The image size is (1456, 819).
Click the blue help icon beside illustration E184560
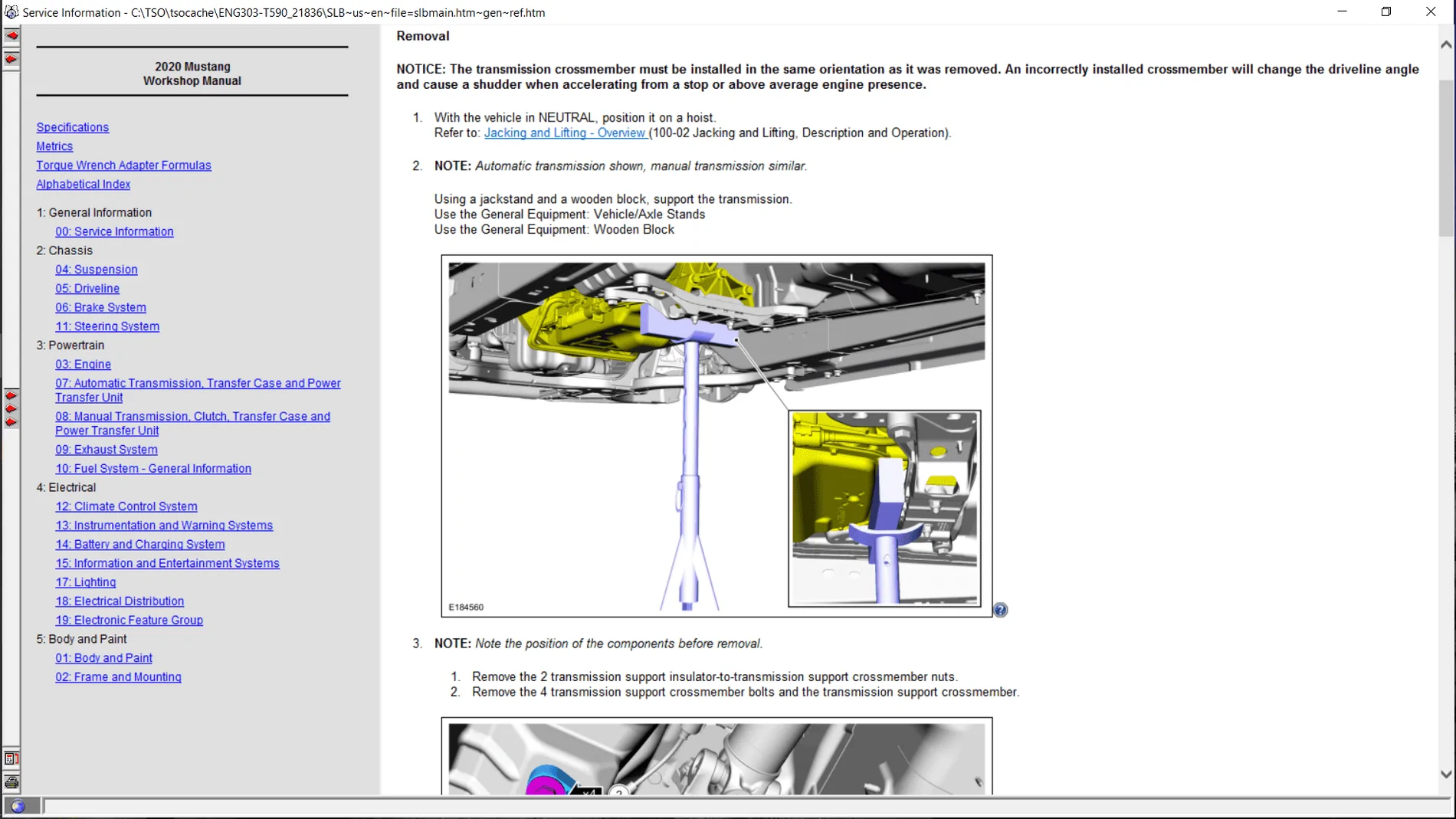(x=1001, y=610)
